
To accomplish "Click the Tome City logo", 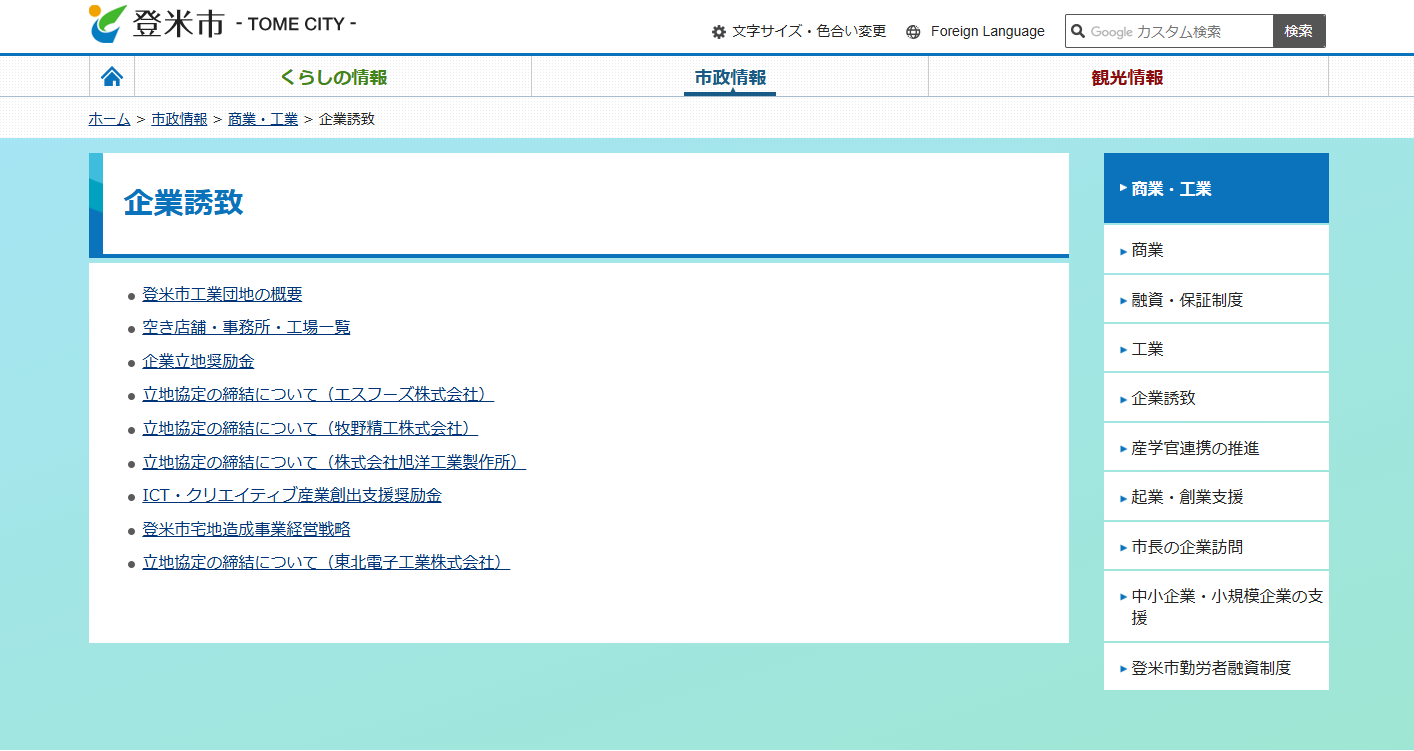I will (x=222, y=24).
